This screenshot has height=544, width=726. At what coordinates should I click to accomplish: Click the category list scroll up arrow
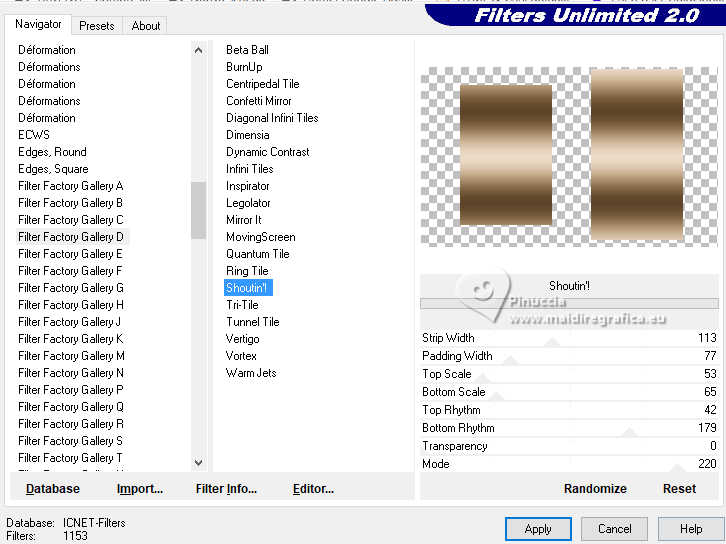pos(199,50)
